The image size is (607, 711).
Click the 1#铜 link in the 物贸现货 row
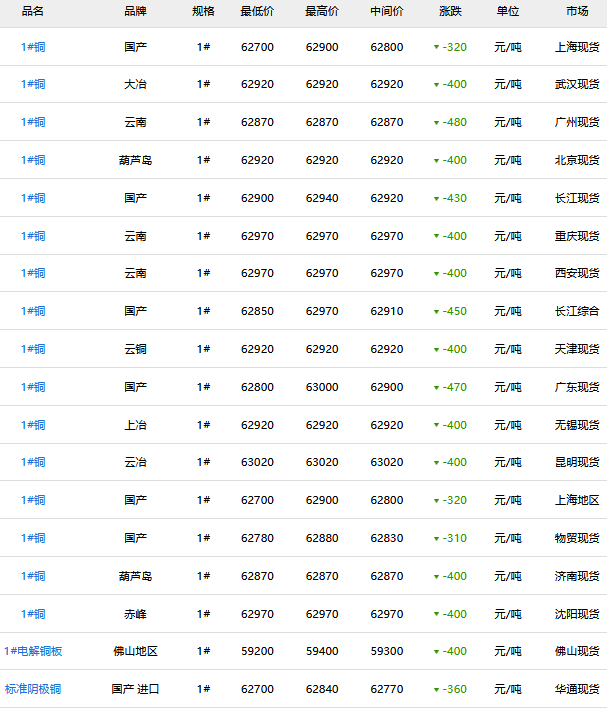coord(33,538)
